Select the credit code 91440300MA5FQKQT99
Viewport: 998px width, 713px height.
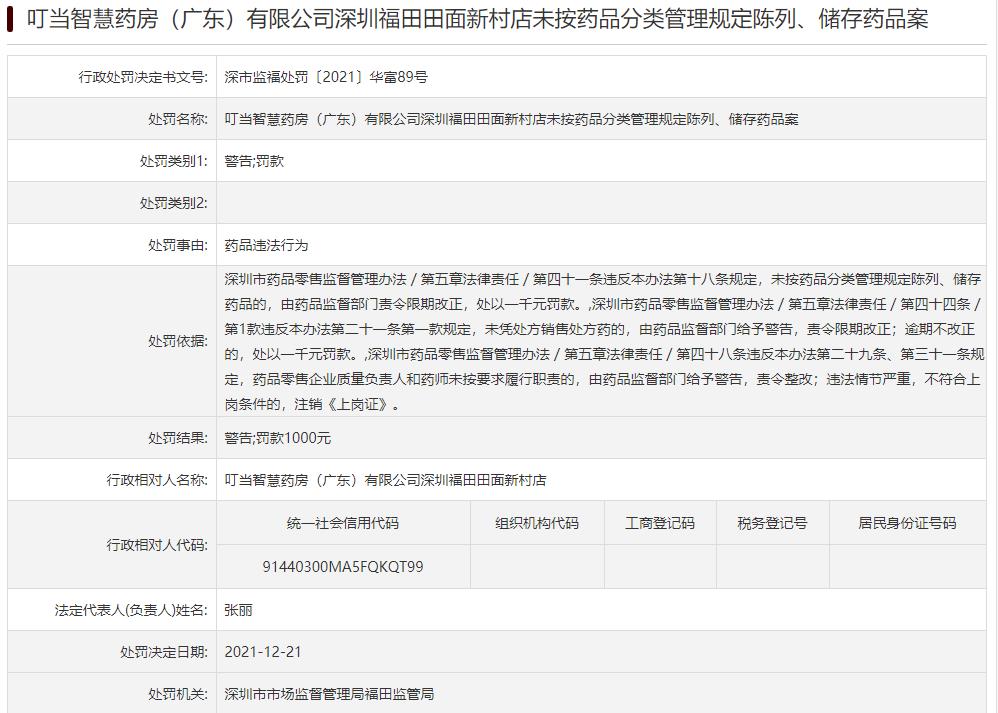(343, 567)
